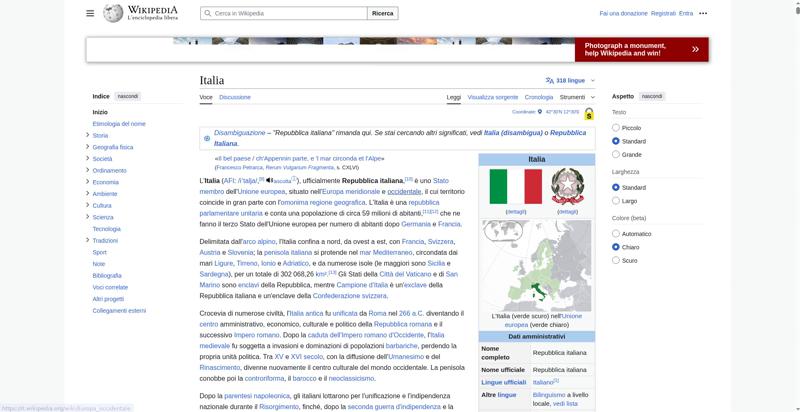Open Visualizza sorgente tab
This screenshot has width=800, height=412.
tap(493, 97)
